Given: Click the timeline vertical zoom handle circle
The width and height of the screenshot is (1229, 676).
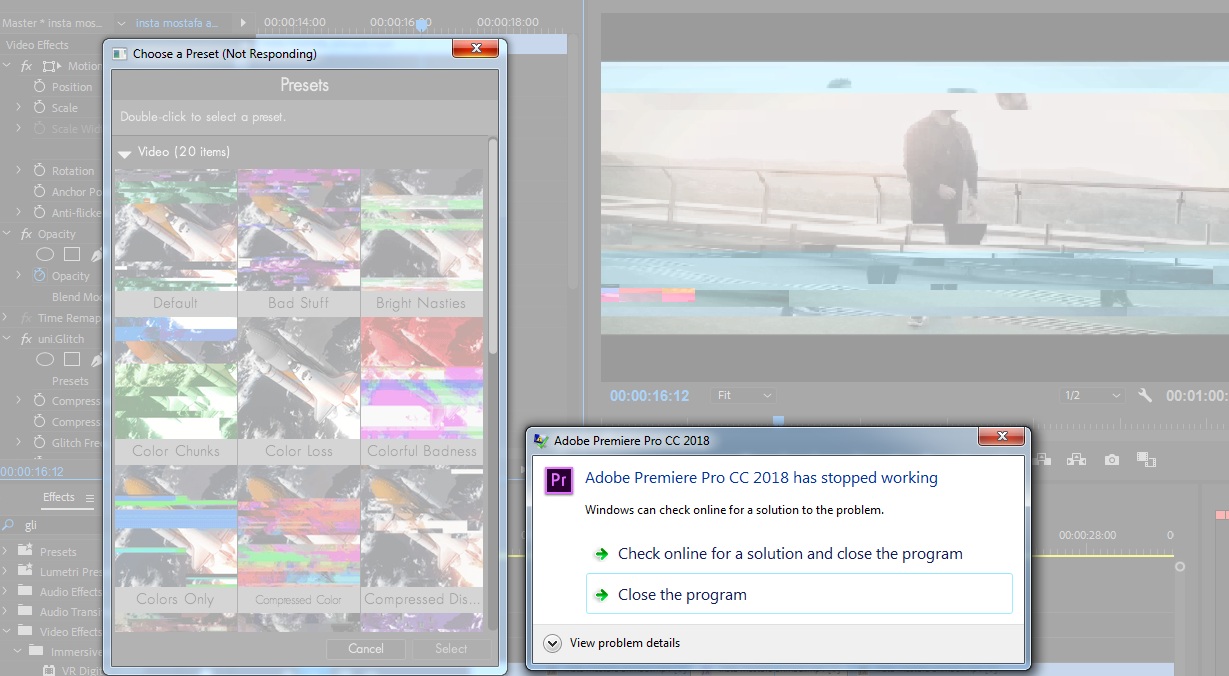Looking at the screenshot, I should pyautogui.click(x=1180, y=567).
